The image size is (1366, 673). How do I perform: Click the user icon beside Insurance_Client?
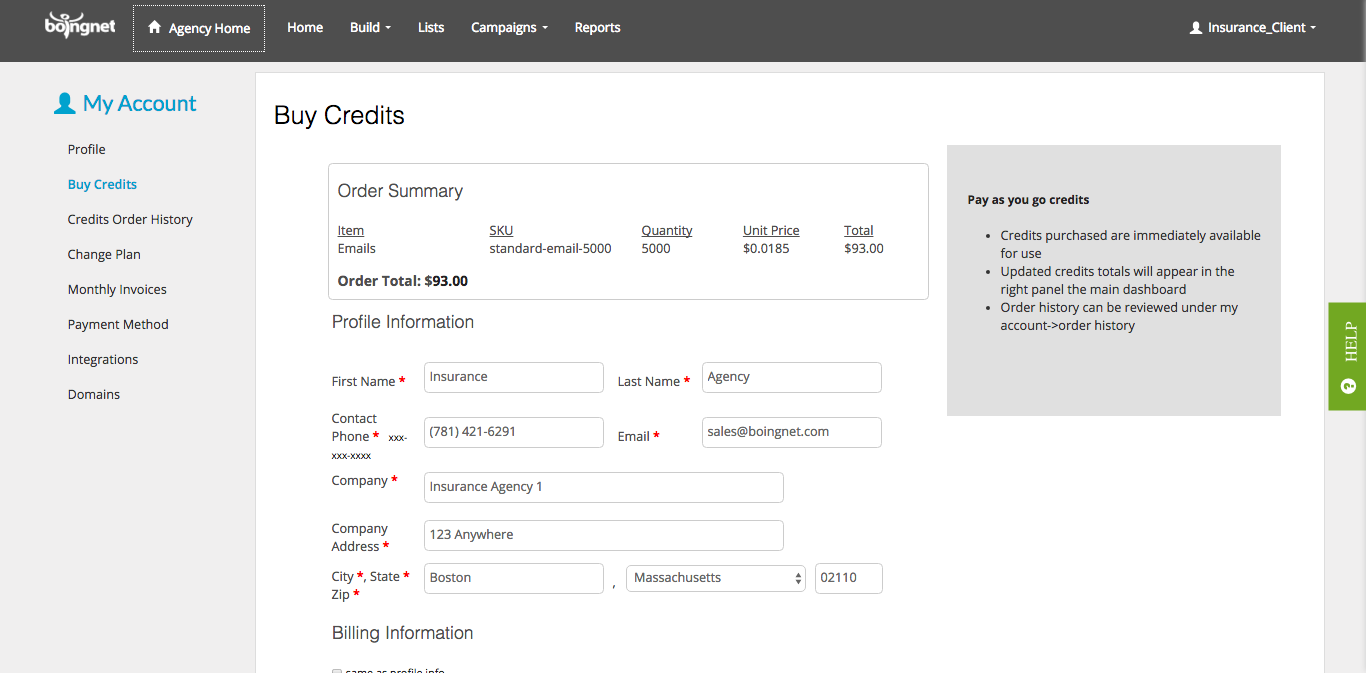[x=1196, y=28]
